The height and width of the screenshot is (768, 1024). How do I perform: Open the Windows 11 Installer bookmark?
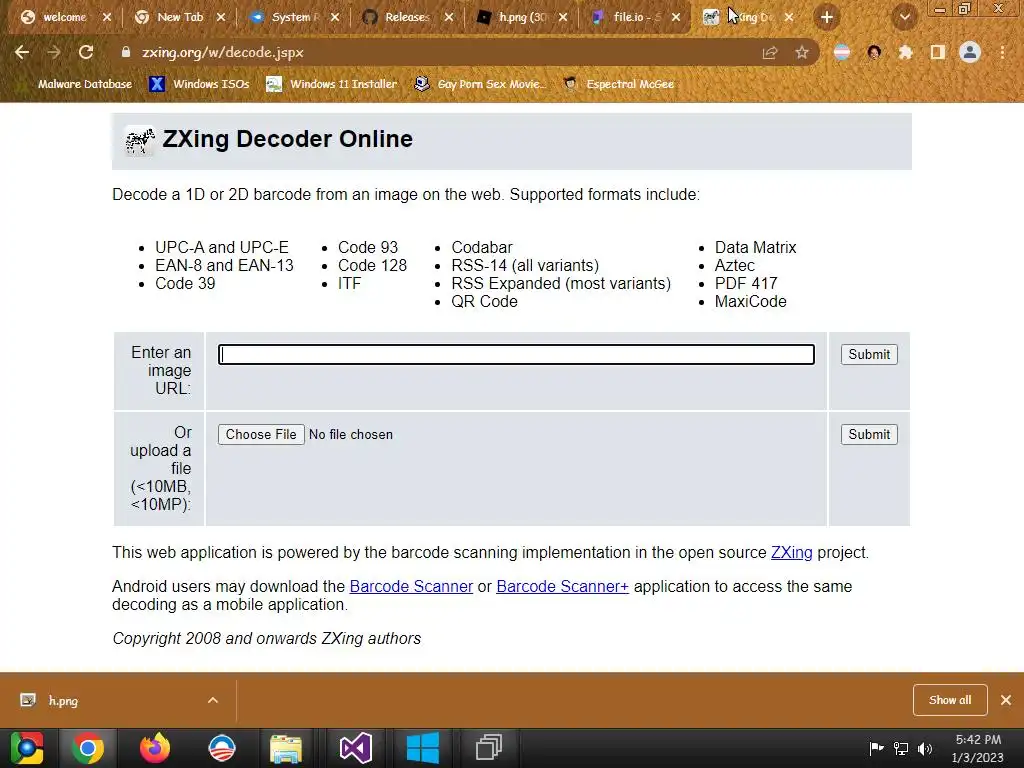pyautogui.click(x=332, y=84)
